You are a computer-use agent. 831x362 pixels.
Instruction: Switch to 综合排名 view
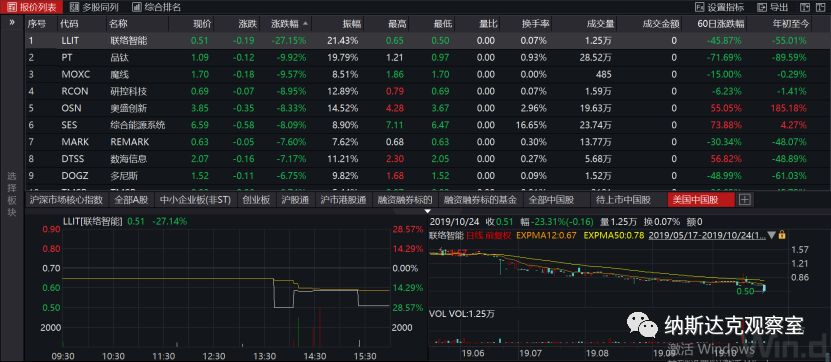click(x=156, y=7)
